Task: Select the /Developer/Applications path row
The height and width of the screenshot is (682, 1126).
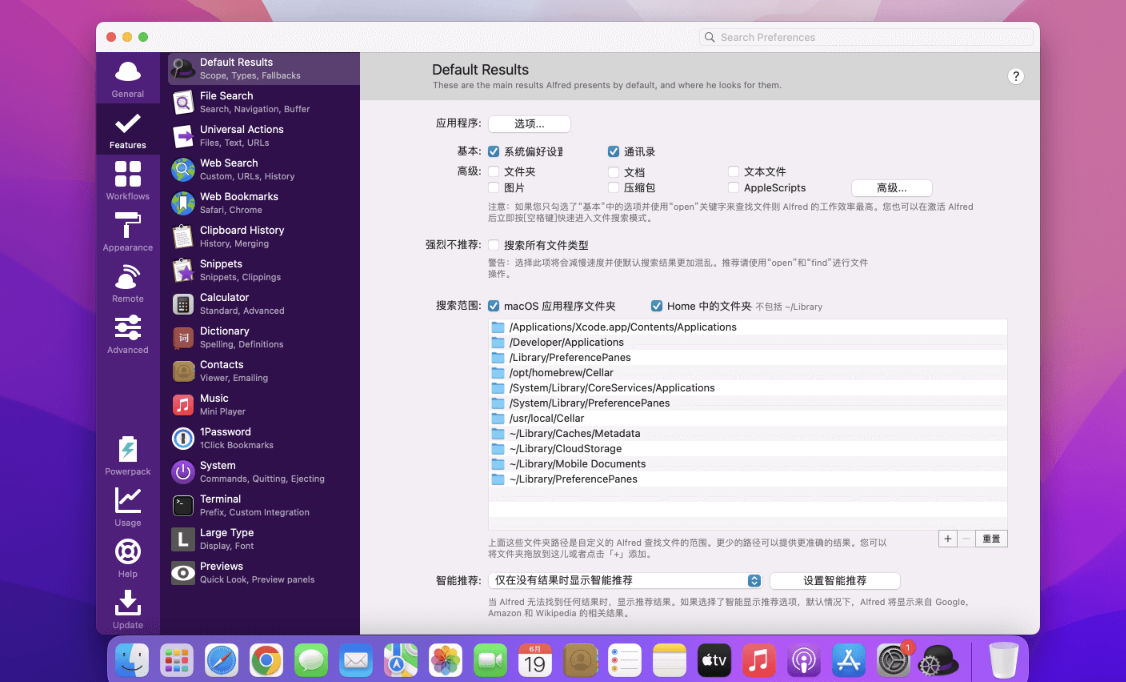Action: click(748, 342)
